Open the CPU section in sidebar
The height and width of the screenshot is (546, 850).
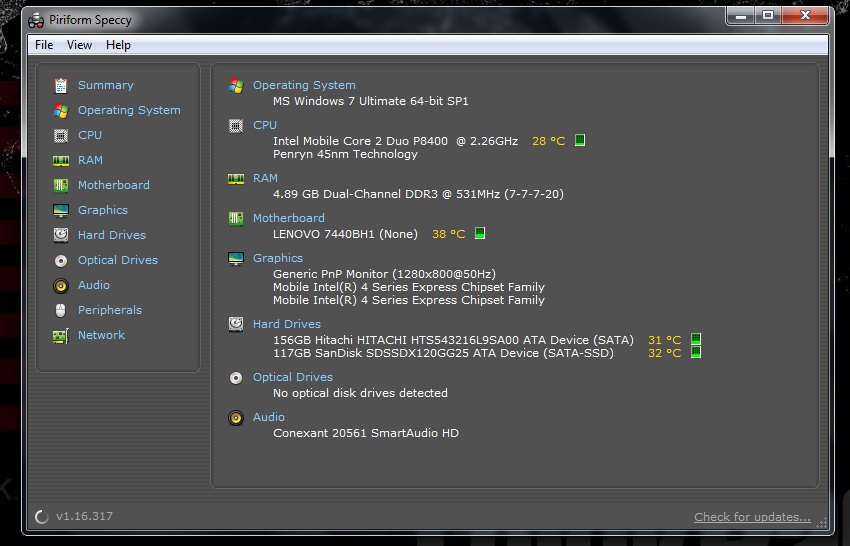(90, 135)
